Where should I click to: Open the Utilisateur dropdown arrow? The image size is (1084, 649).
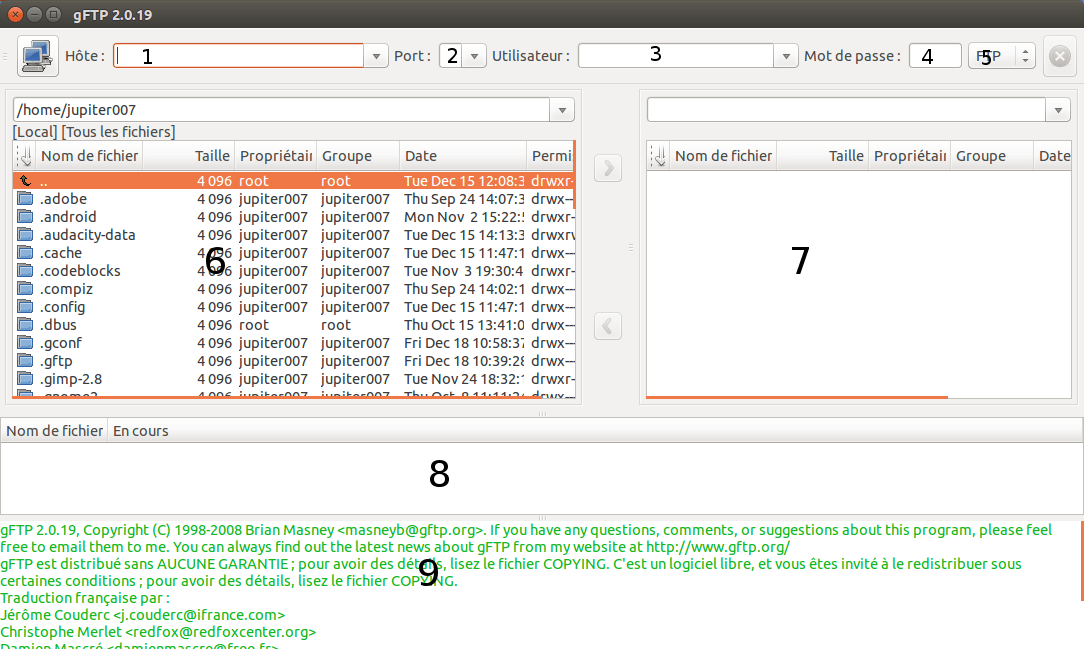coord(785,56)
